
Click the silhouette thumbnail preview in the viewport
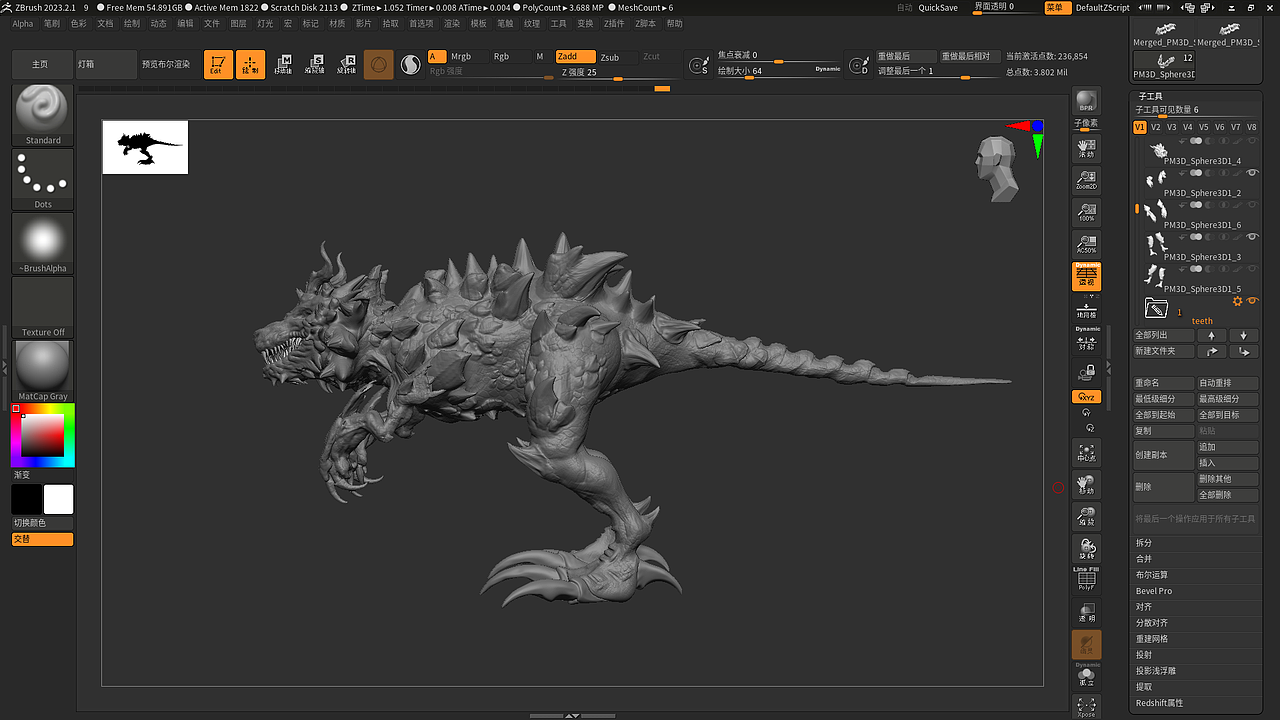click(146, 147)
